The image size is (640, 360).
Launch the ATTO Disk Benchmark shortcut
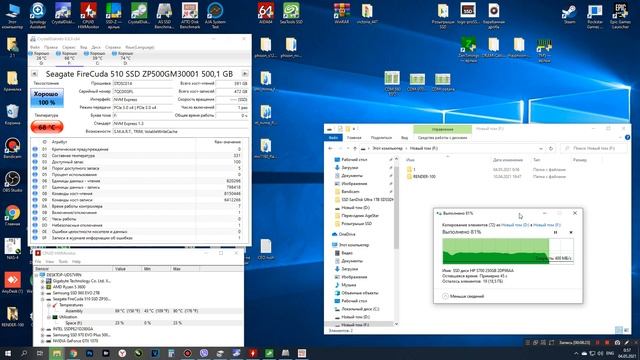[x=190, y=16]
